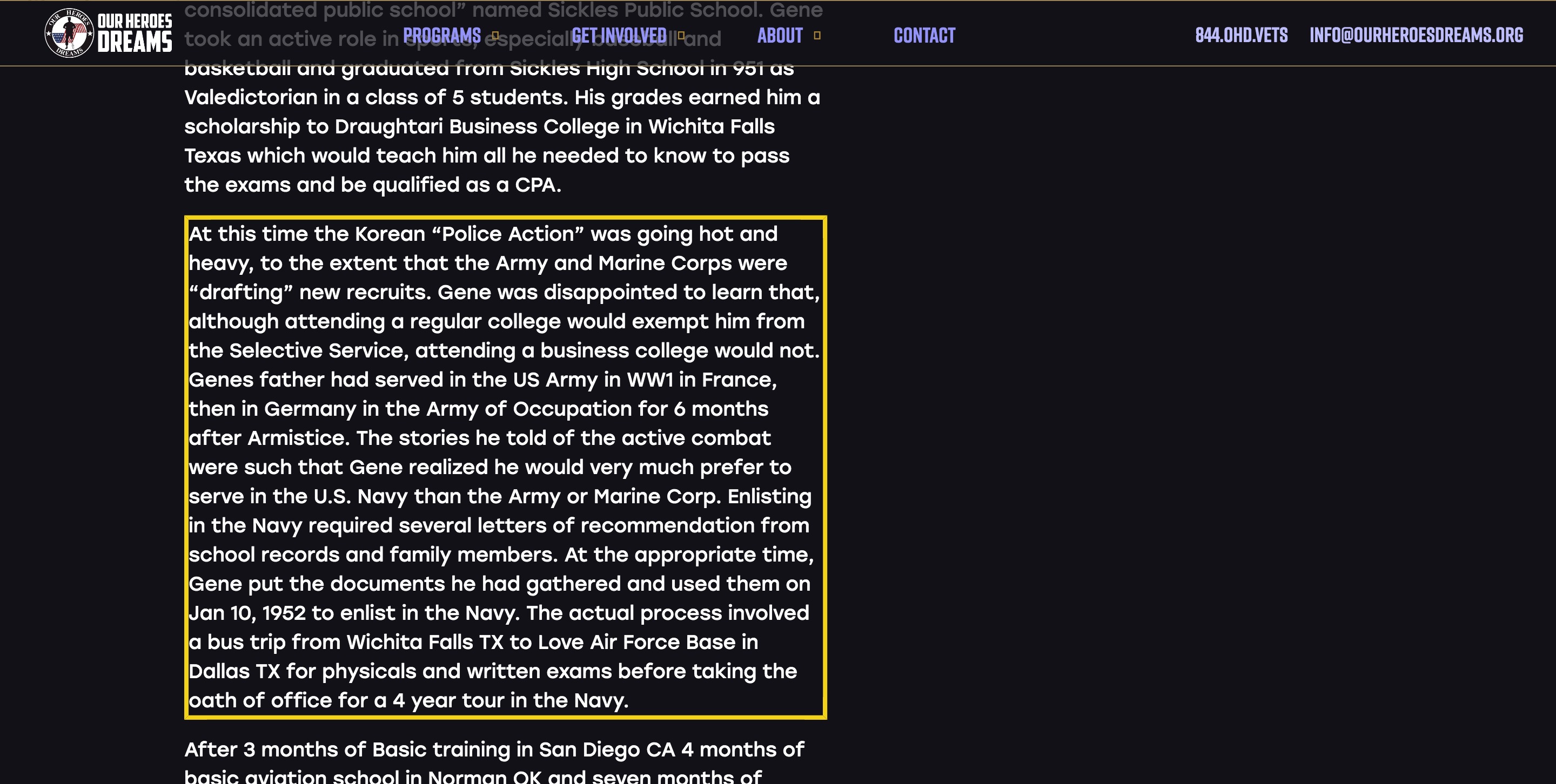Click the highlighted Korean "Police Action" paragraph
This screenshot has height=784, width=1556.
506,467
